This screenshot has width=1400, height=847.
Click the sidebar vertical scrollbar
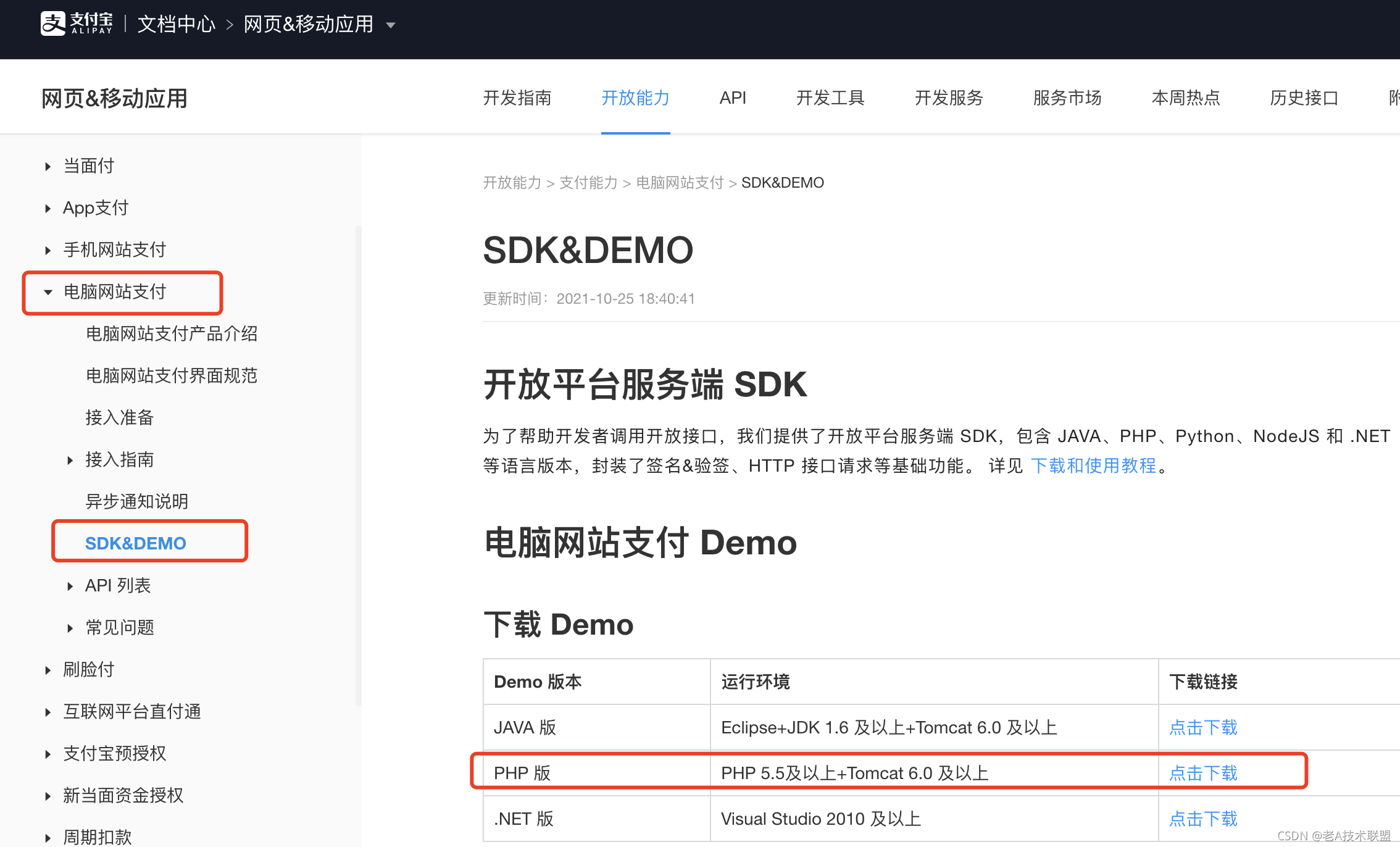[x=358, y=466]
